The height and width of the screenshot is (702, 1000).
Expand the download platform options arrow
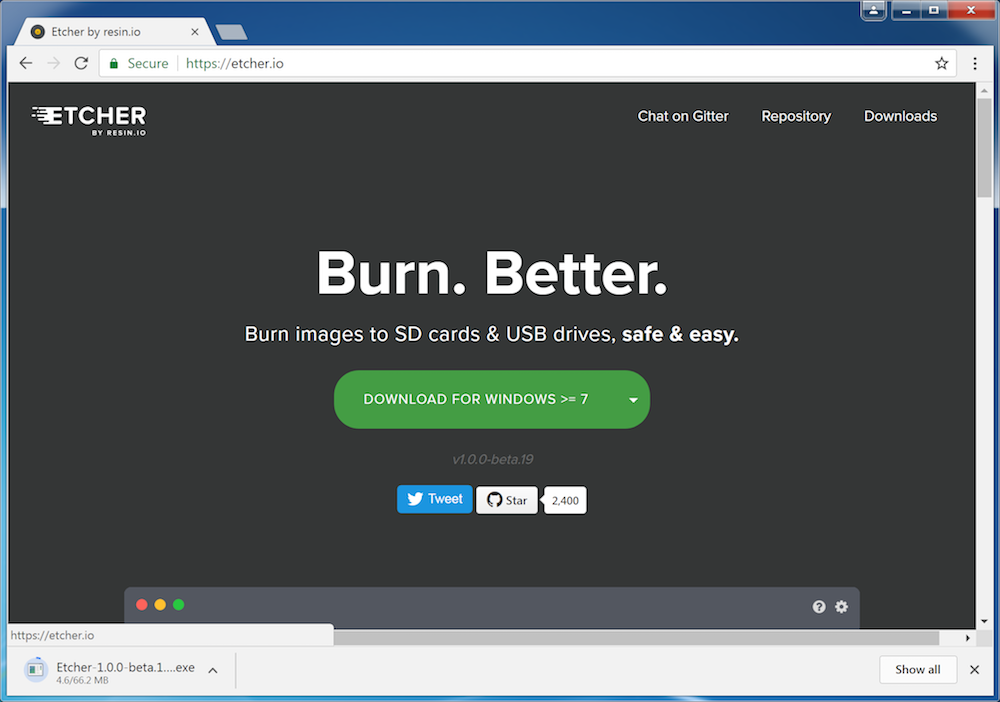click(633, 400)
